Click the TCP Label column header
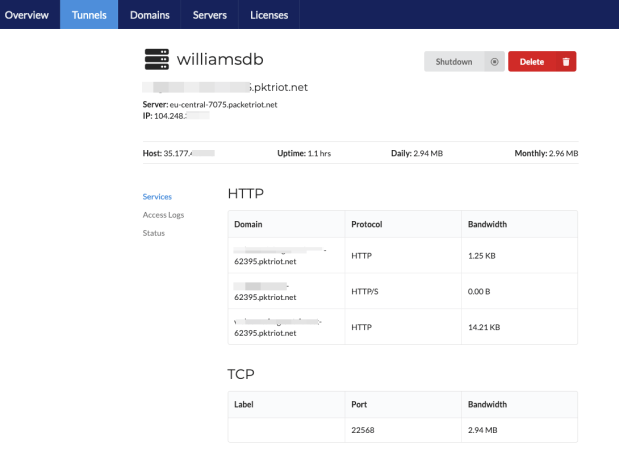 coord(244,405)
